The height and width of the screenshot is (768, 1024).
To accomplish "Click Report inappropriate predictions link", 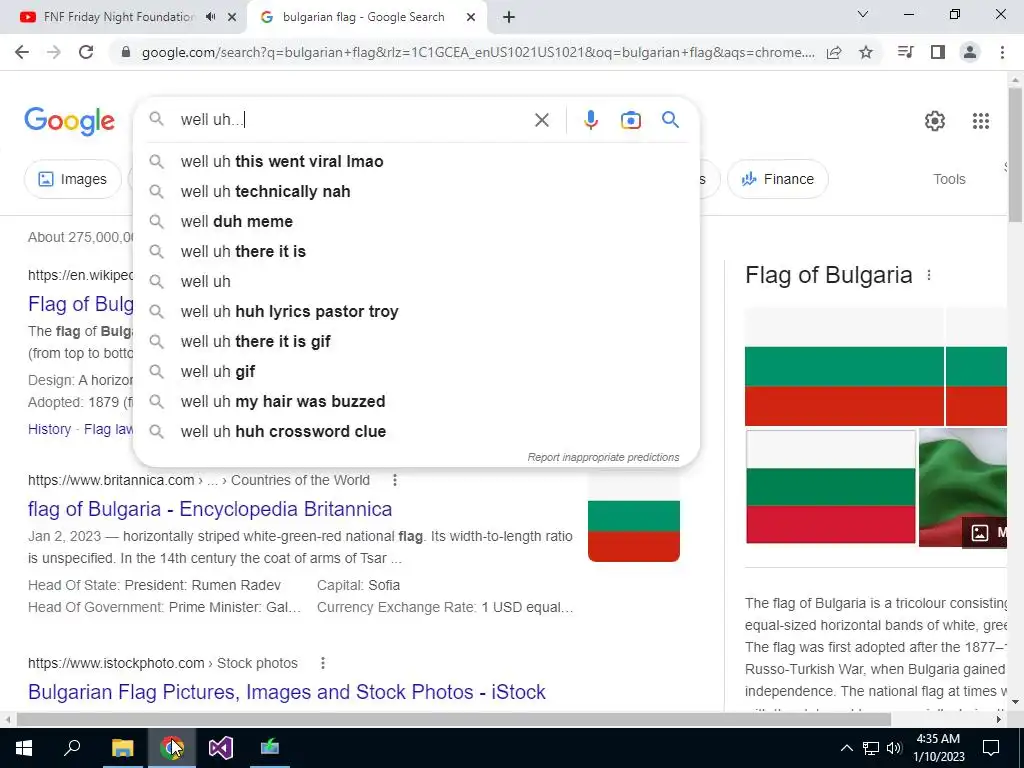I will (x=603, y=457).
